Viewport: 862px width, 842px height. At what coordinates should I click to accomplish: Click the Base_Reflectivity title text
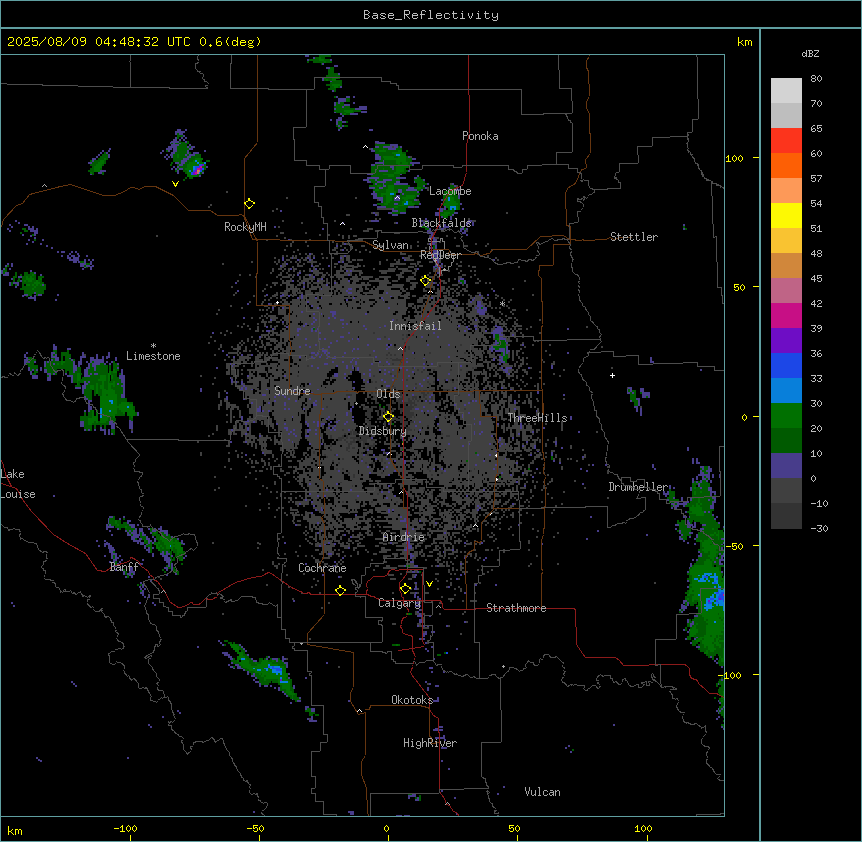[x=431, y=15]
